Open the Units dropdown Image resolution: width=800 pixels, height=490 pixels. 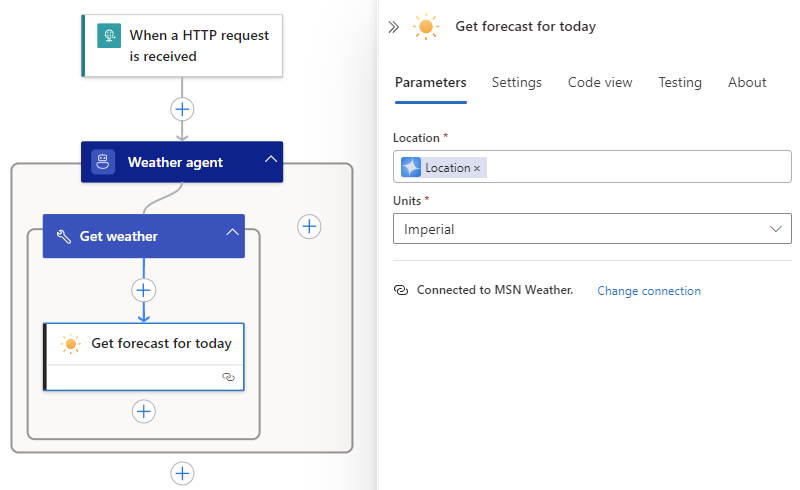592,229
